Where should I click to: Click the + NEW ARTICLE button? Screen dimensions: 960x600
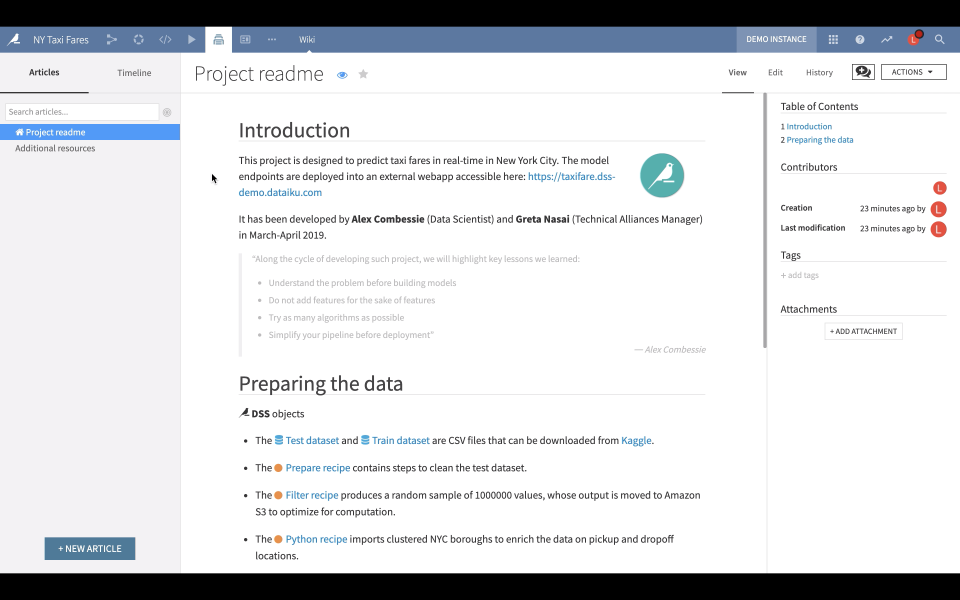90,549
